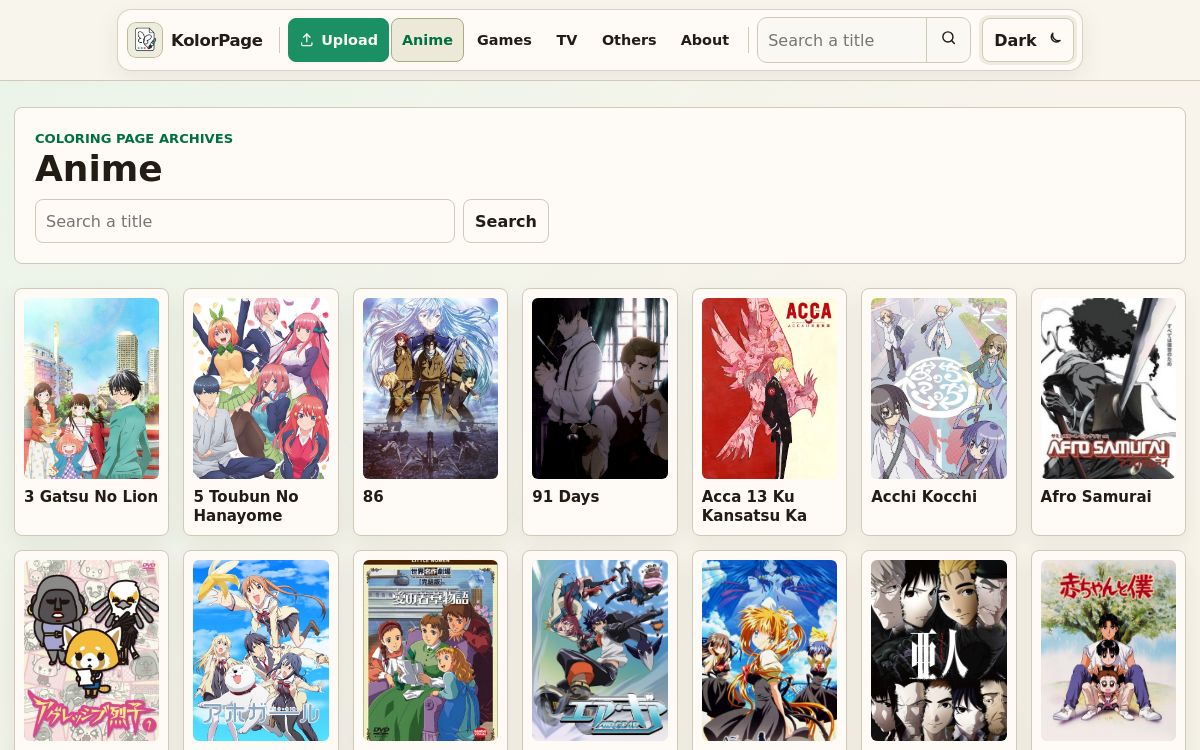Viewport: 1200px width, 750px height.
Task: Click the COLORING PAGE ARCHIVES label
Action: pyautogui.click(x=134, y=138)
